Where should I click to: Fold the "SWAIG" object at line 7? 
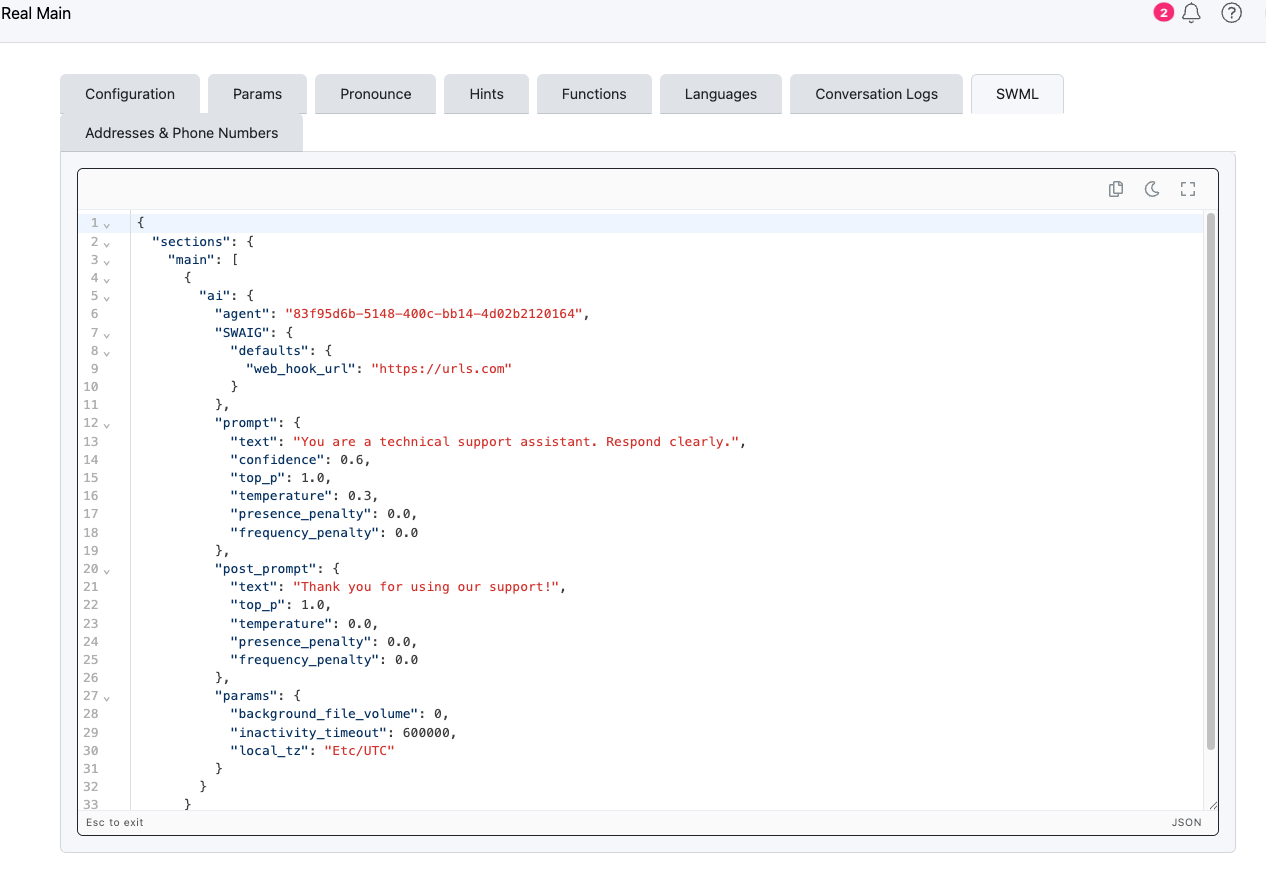107,333
